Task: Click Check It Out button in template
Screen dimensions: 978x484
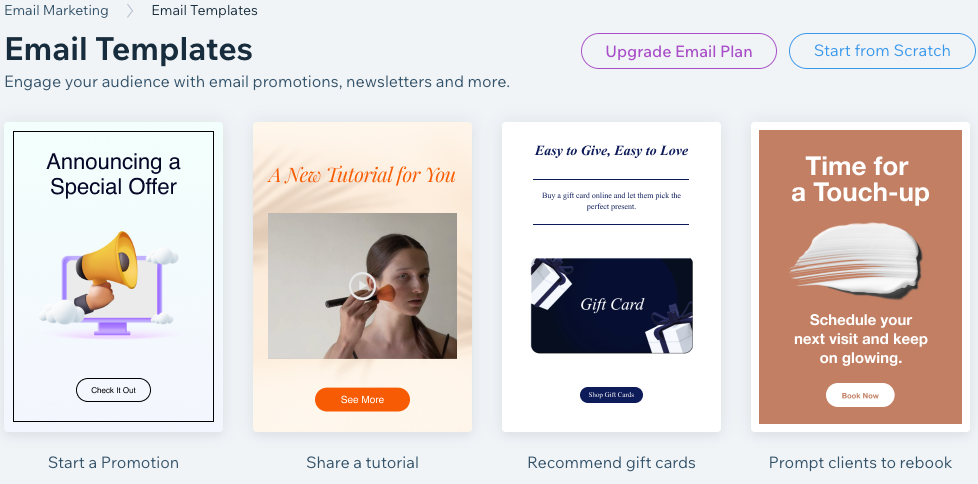Action: tap(114, 390)
